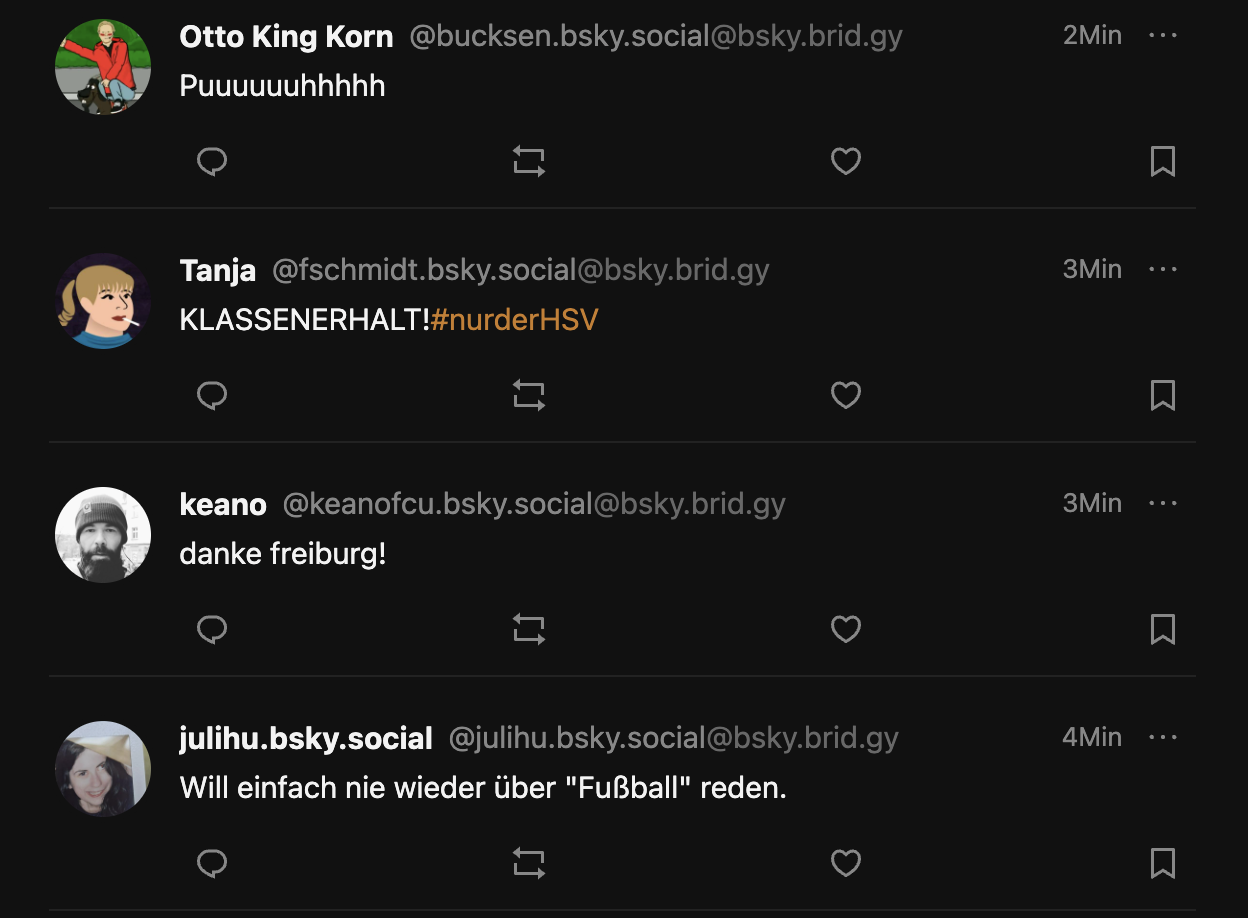Open more options for Otto King Korn's post
Screen dimensions: 1248x918
point(1163,35)
